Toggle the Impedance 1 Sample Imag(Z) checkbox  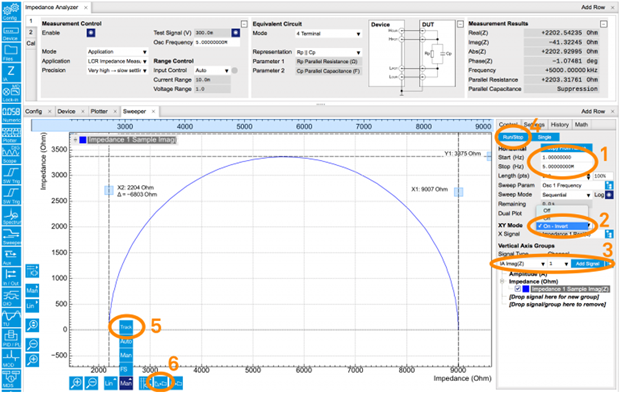coord(518,289)
